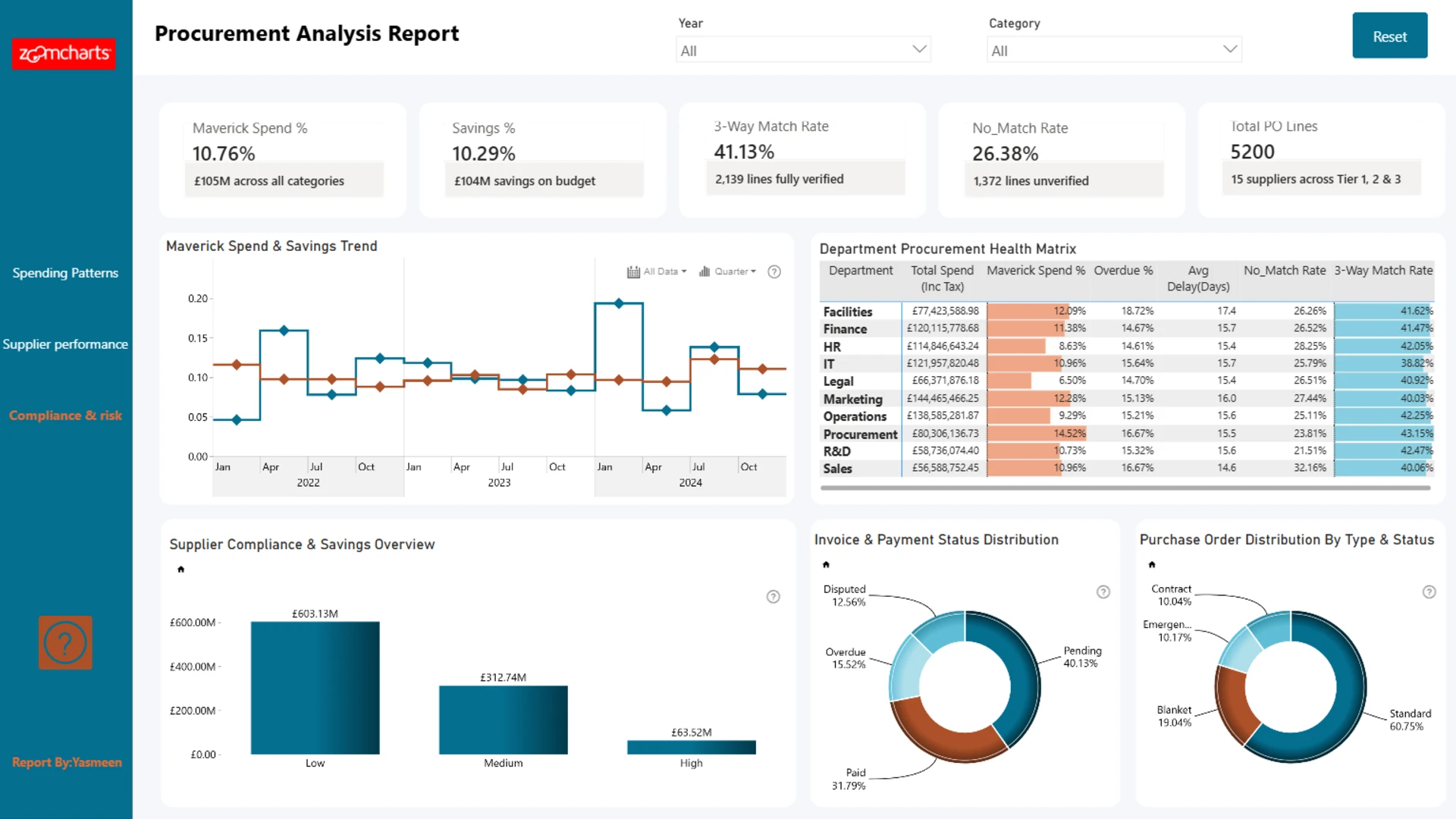
Task: Select the Medium compliance bar
Action: click(x=504, y=720)
